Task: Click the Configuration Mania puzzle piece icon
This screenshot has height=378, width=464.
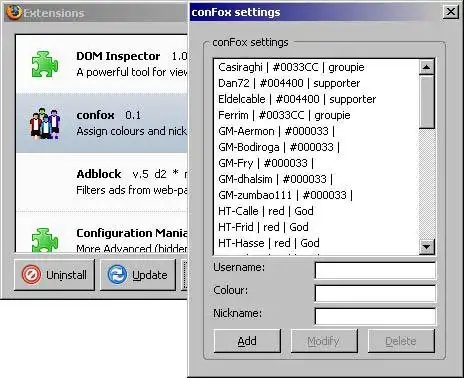Action: point(45,240)
